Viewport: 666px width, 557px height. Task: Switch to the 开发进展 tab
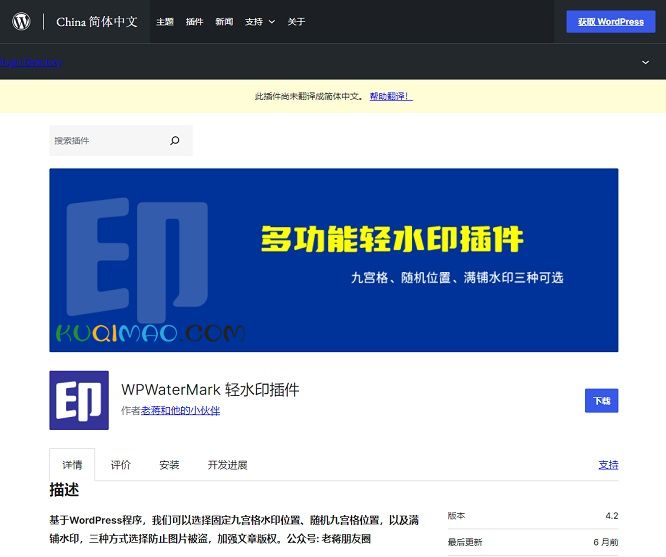[x=227, y=465]
